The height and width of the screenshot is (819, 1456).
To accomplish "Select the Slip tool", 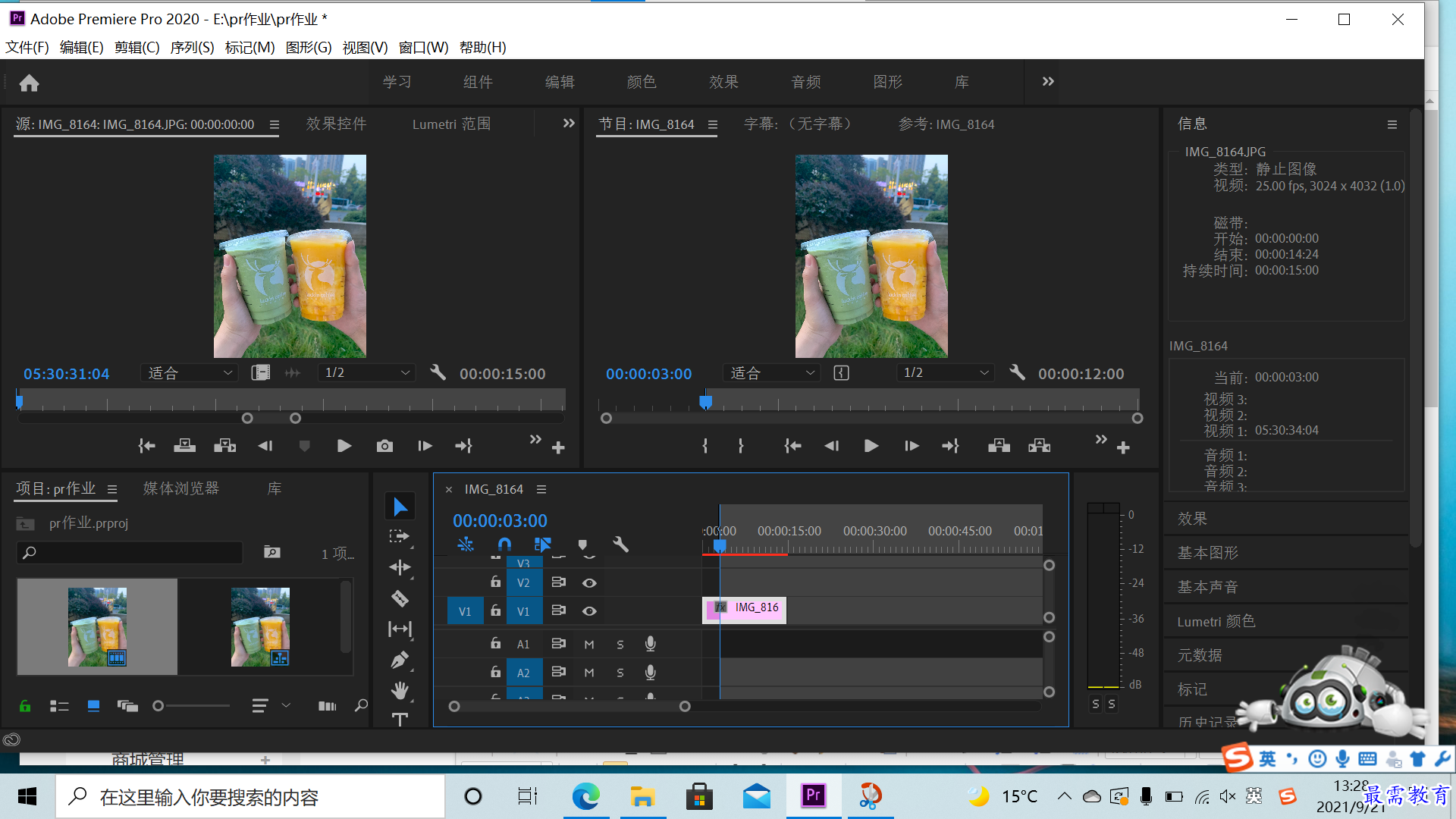I will coord(400,629).
